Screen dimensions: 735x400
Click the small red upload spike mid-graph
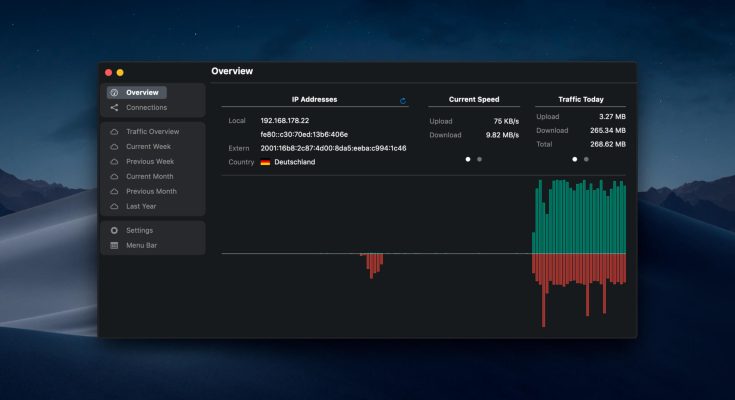pos(373,264)
